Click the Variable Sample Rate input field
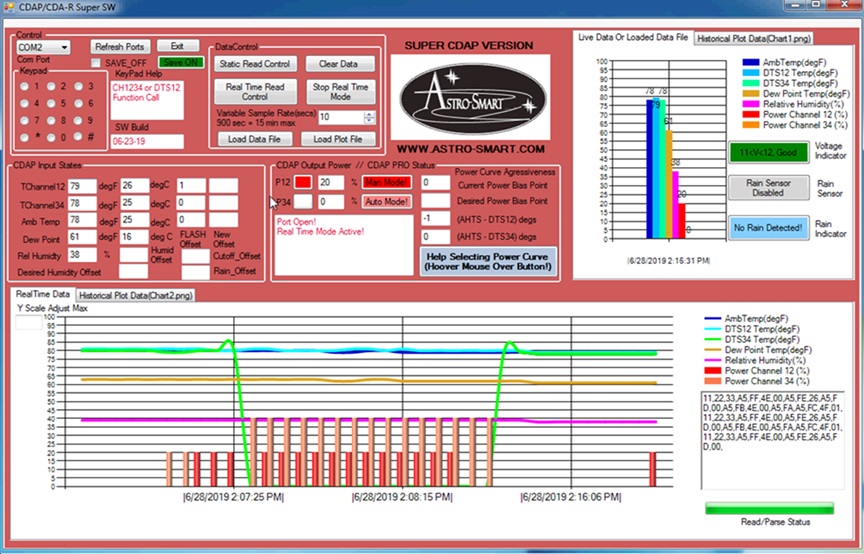The width and height of the screenshot is (864, 554). pyautogui.click(x=341, y=117)
